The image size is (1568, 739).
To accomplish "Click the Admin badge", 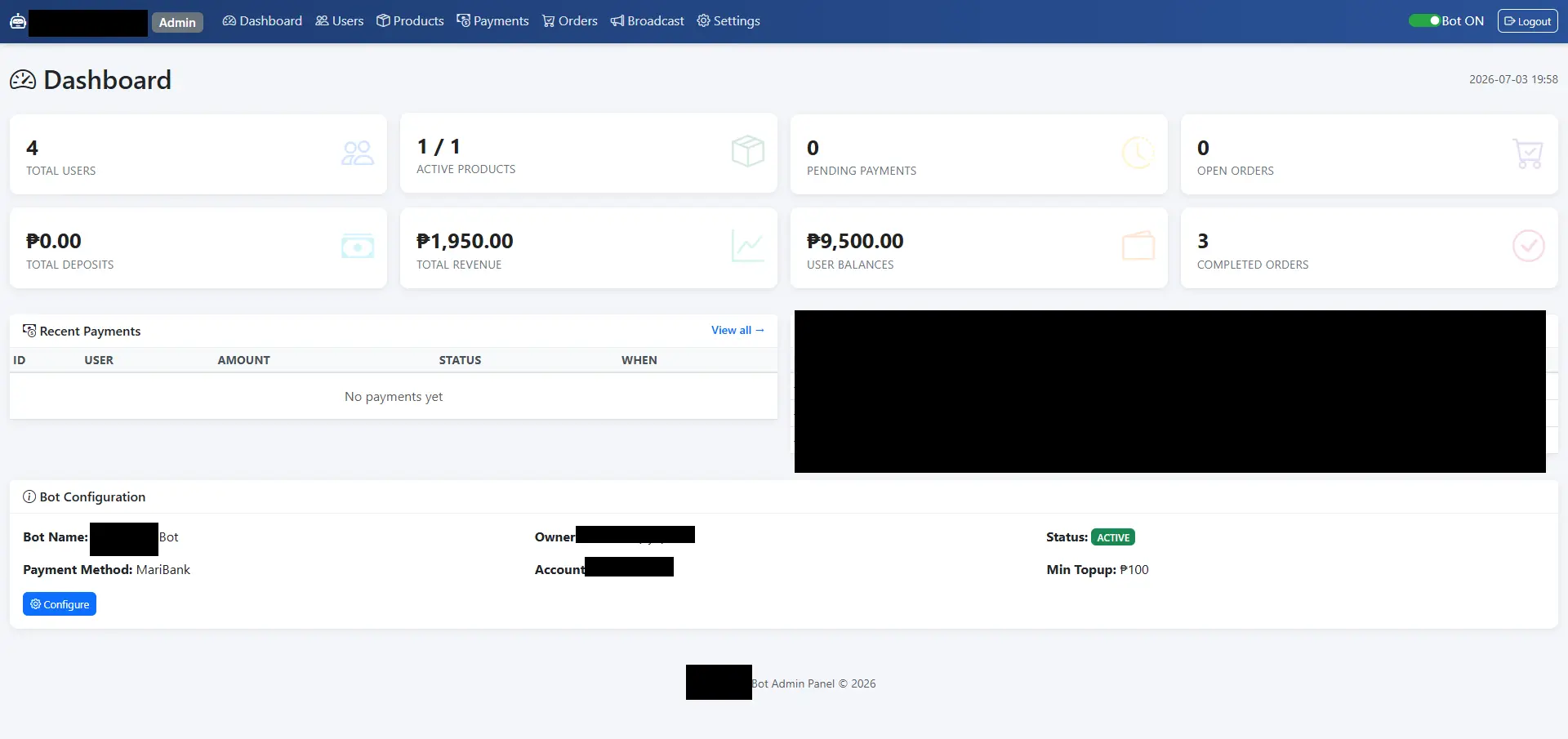I will click(177, 22).
